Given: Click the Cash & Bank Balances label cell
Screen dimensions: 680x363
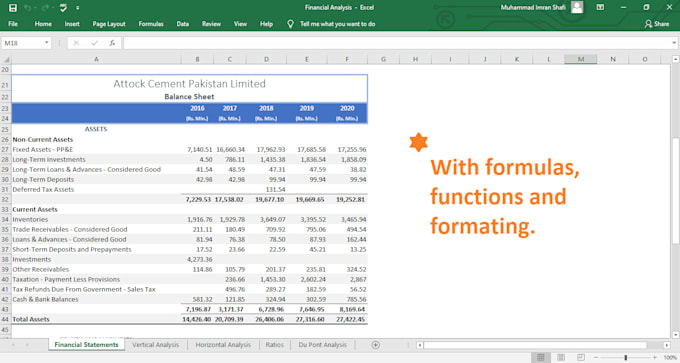Looking at the screenshot, I should pos(96,299).
